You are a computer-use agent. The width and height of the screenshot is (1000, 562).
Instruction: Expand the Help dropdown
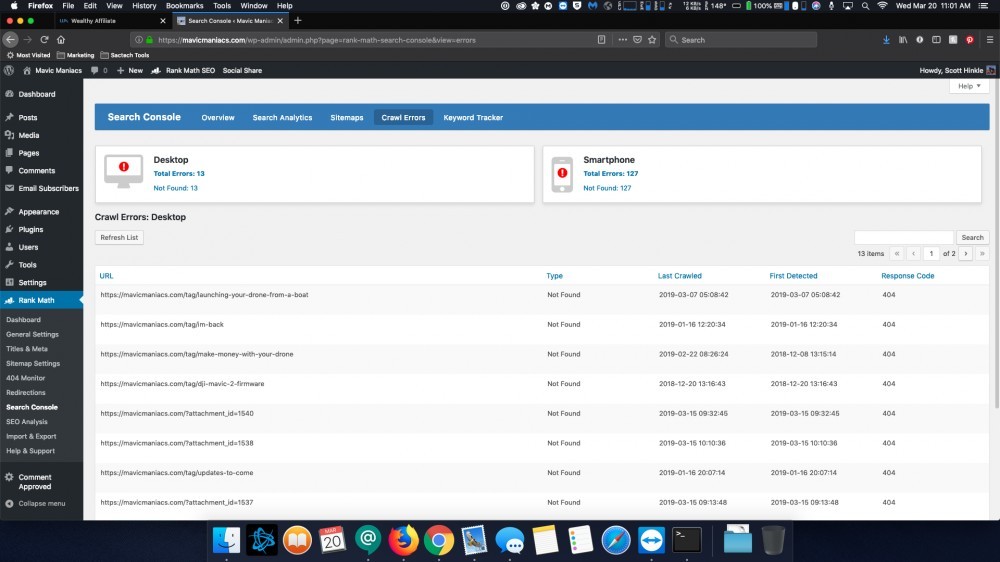pos(969,85)
